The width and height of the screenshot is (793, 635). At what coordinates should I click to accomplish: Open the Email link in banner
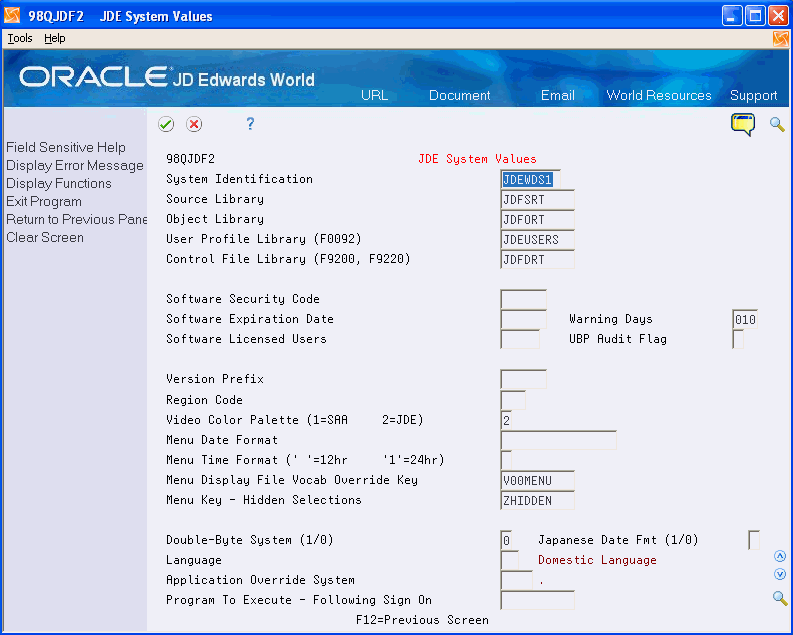pyautogui.click(x=557, y=95)
